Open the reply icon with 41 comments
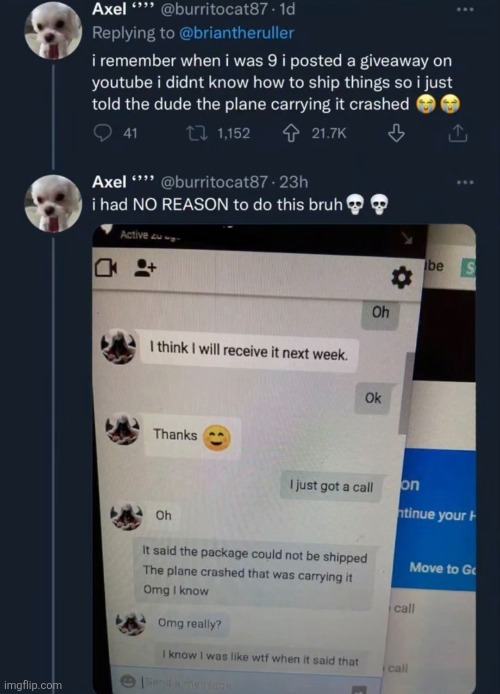The height and width of the screenshot is (694, 500). (103, 133)
